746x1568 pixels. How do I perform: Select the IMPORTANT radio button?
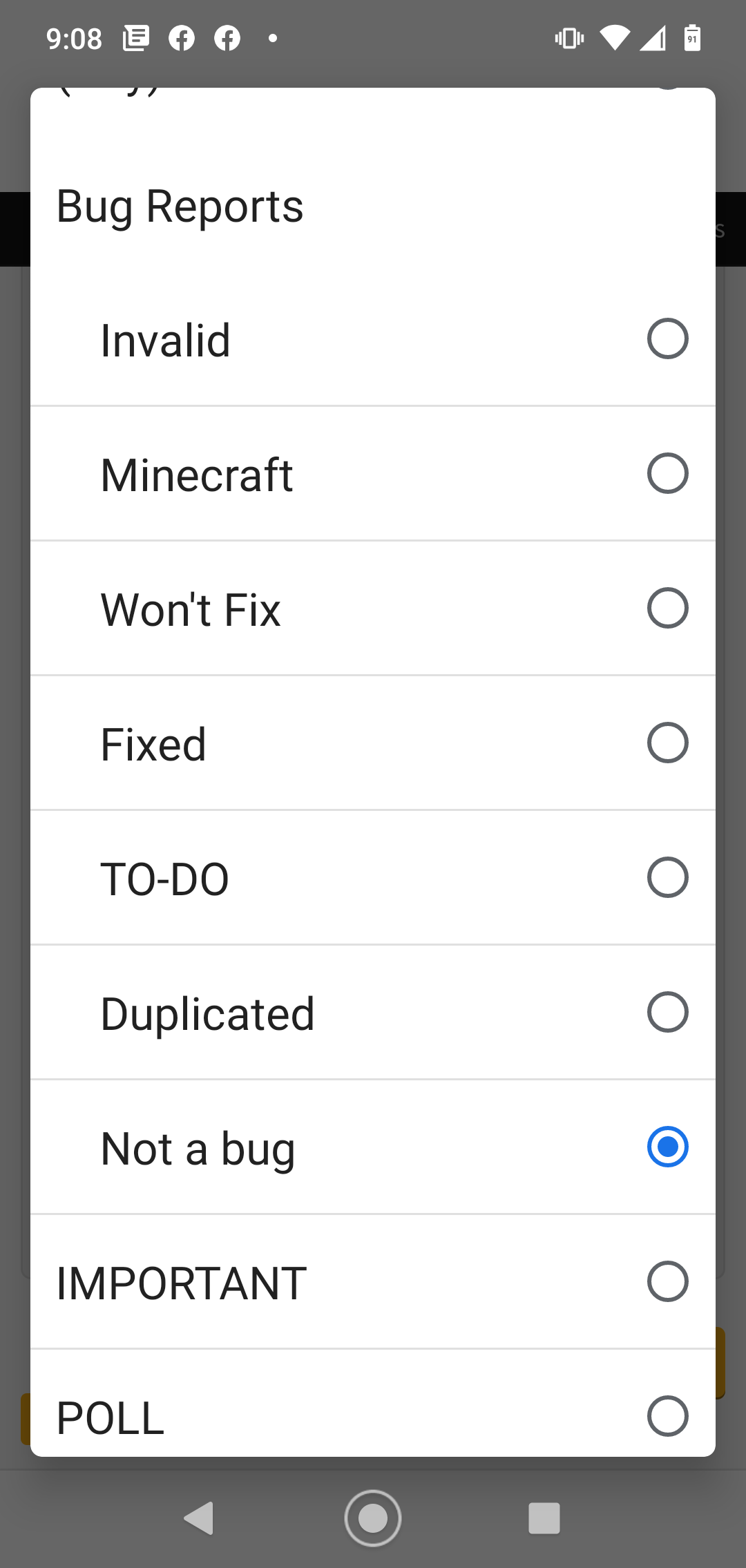tap(667, 1281)
